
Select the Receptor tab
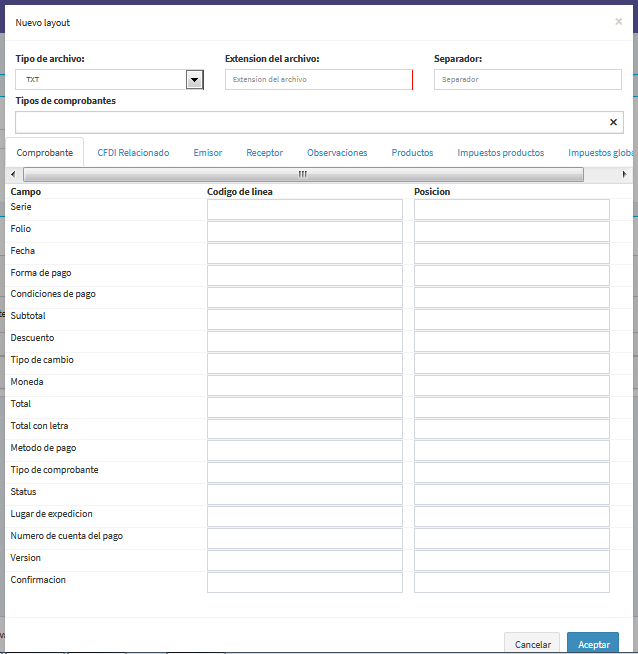tap(265, 153)
